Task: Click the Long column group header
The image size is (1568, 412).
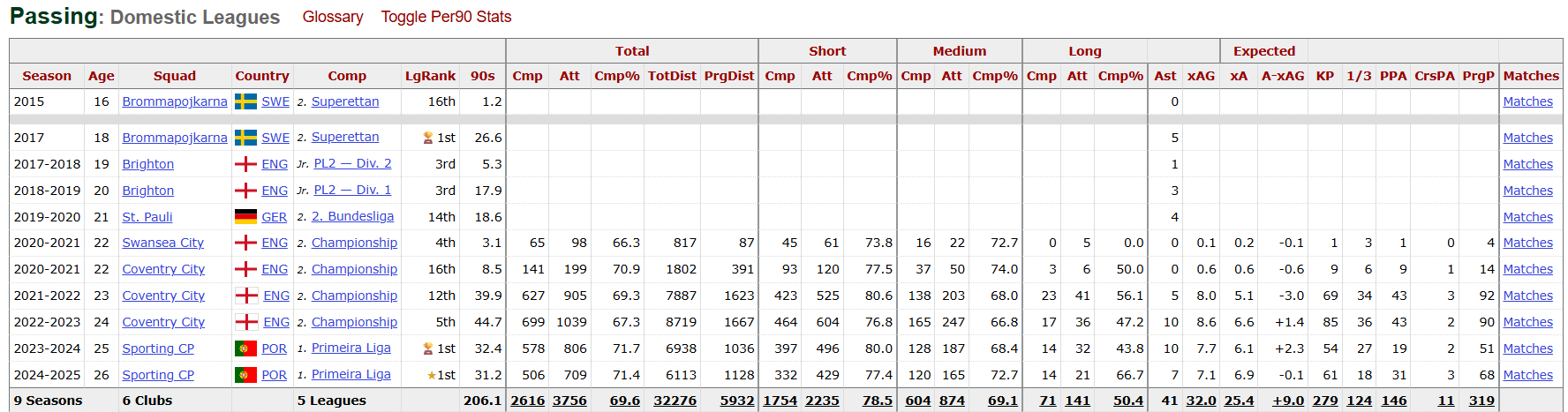Action: [1085, 51]
